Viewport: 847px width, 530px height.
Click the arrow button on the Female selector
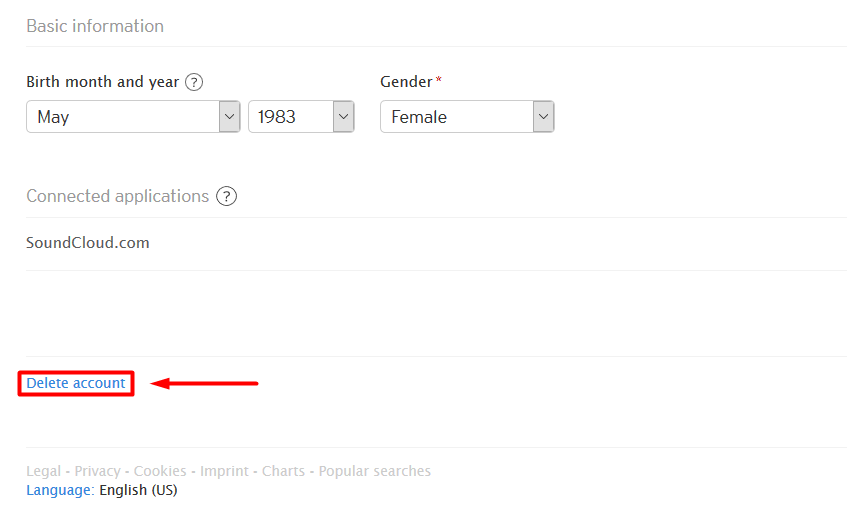pos(543,117)
